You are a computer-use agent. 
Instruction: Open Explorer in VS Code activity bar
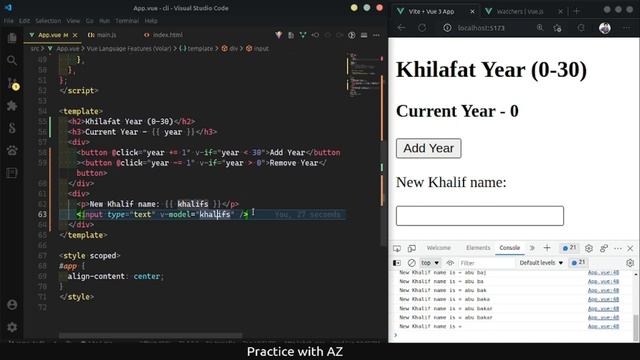point(12,38)
